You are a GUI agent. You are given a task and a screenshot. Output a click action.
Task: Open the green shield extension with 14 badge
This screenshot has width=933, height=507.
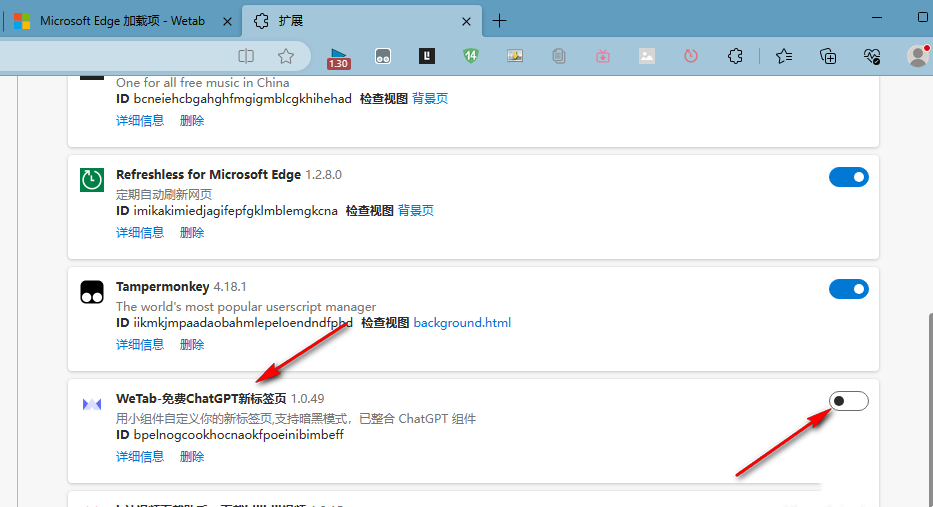tap(471, 56)
